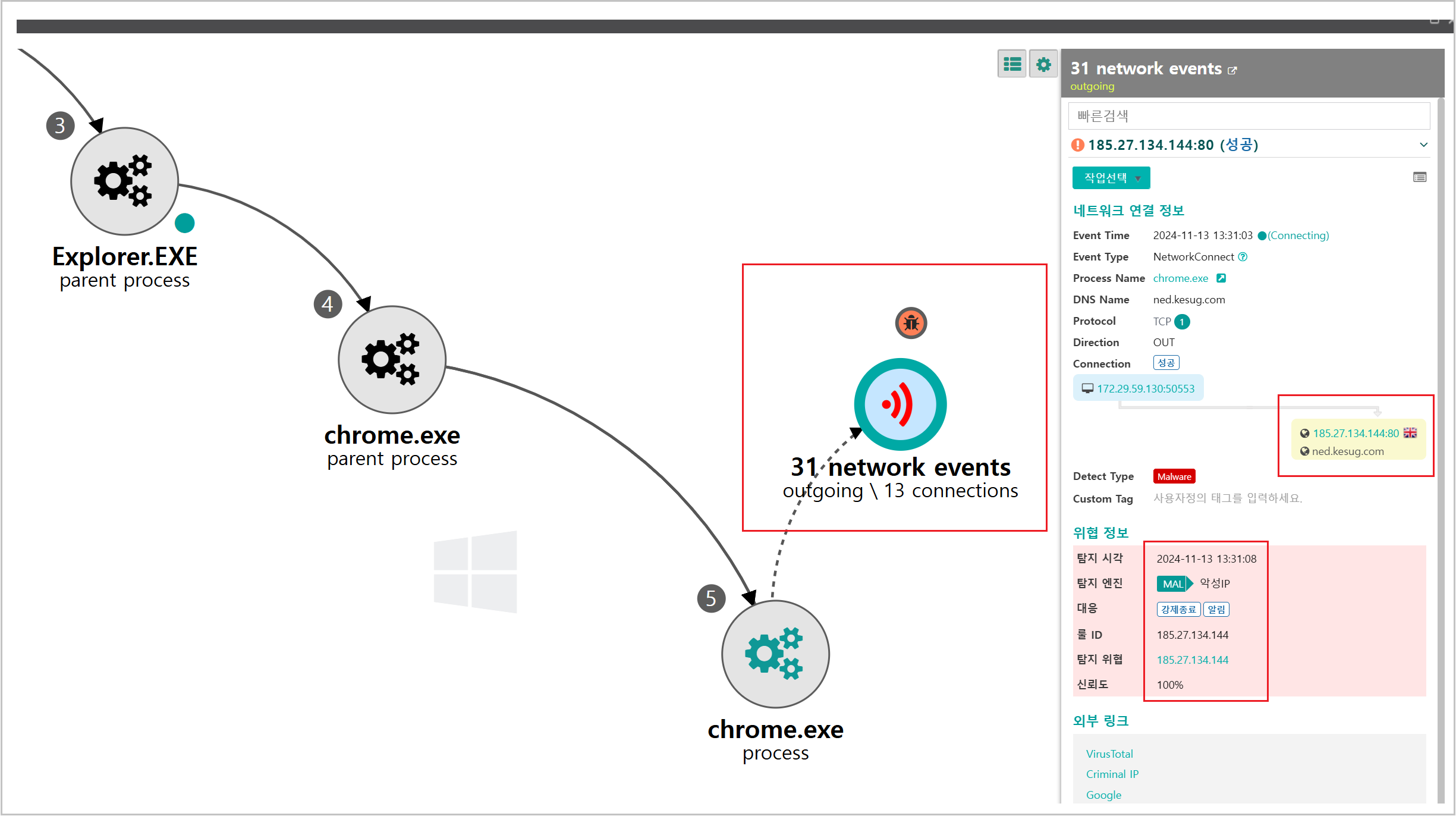Click the 강제종료 response tag
1456x816 pixels.
click(x=1178, y=609)
